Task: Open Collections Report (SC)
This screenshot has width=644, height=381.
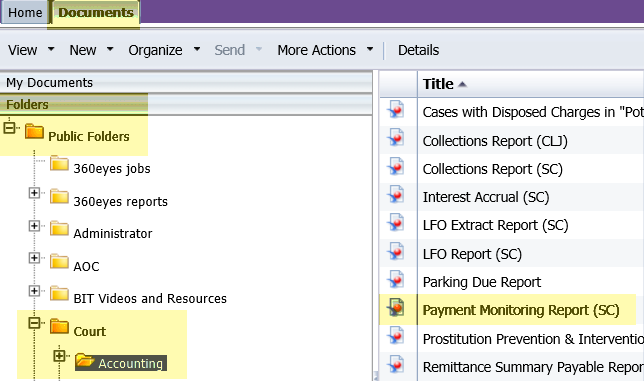Action: click(x=492, y=169)
